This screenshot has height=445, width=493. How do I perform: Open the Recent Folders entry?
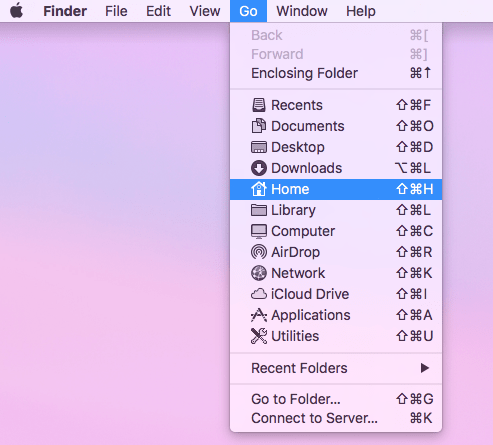tap(336, 368)
